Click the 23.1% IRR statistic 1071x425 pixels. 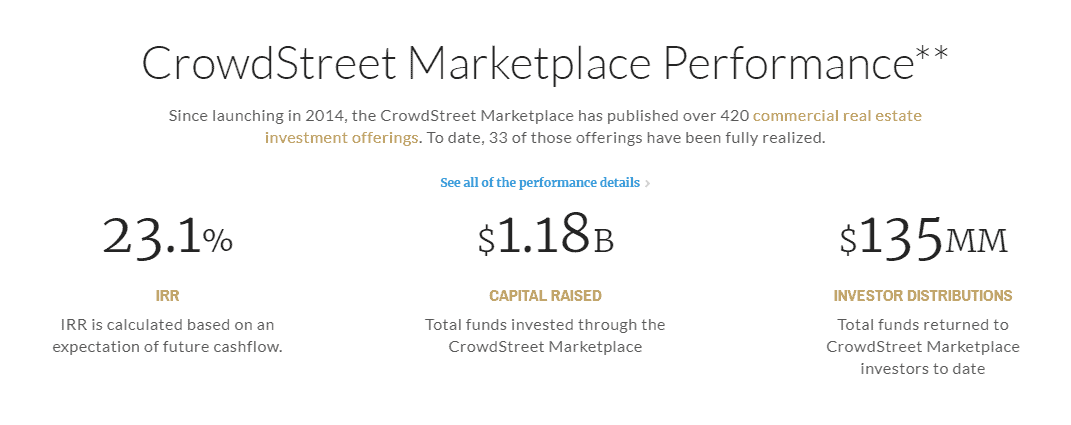(167, 234)
